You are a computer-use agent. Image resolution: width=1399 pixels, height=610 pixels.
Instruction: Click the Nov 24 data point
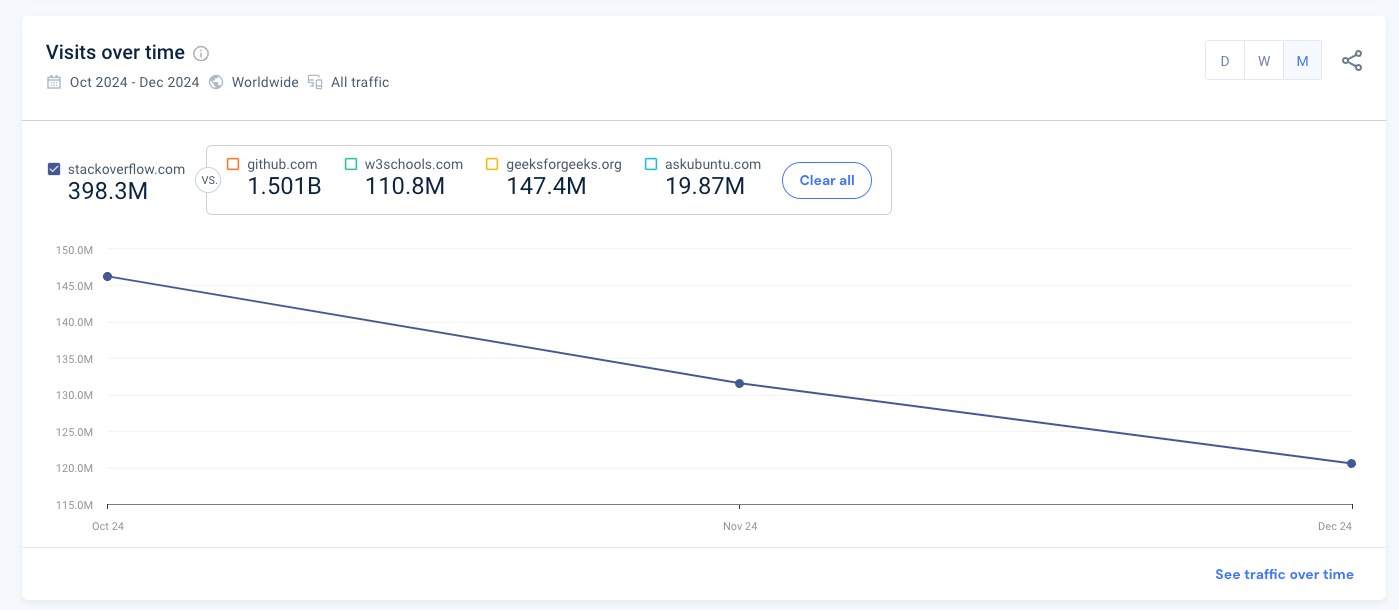point(739,383)
